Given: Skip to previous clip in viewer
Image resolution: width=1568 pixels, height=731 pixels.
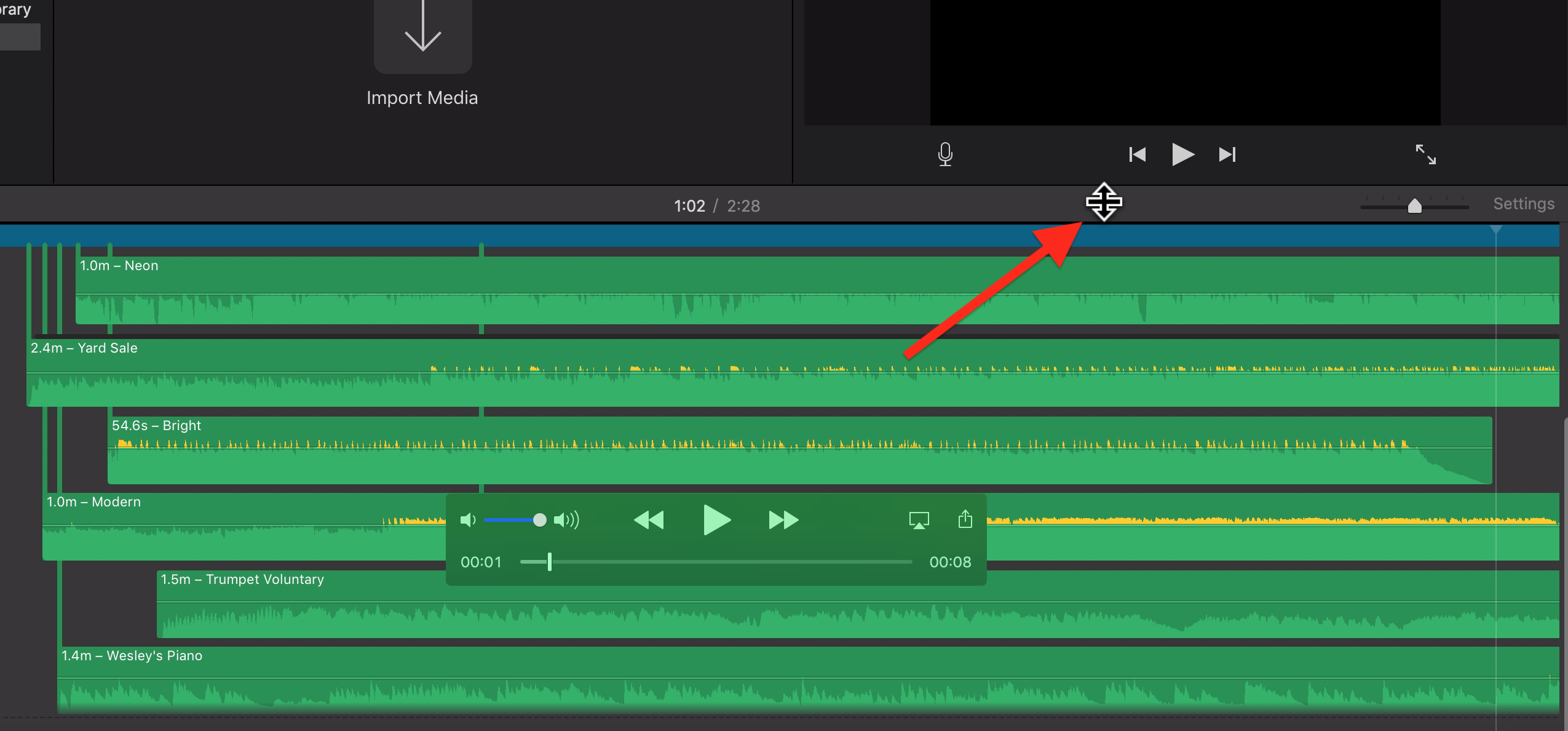Looking at the screenshot, I should coord(1137,154).
